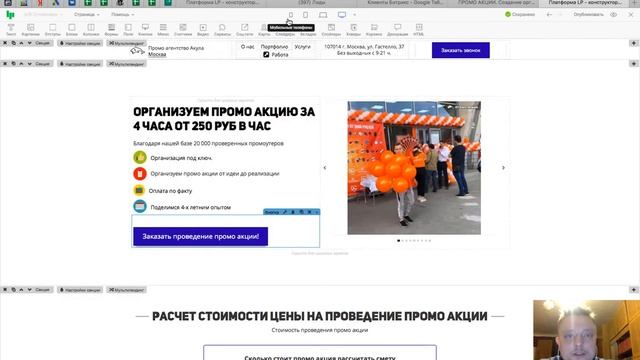Click Заказать проведение промо акции button
640x360 pixels.
tap(200, 237)
